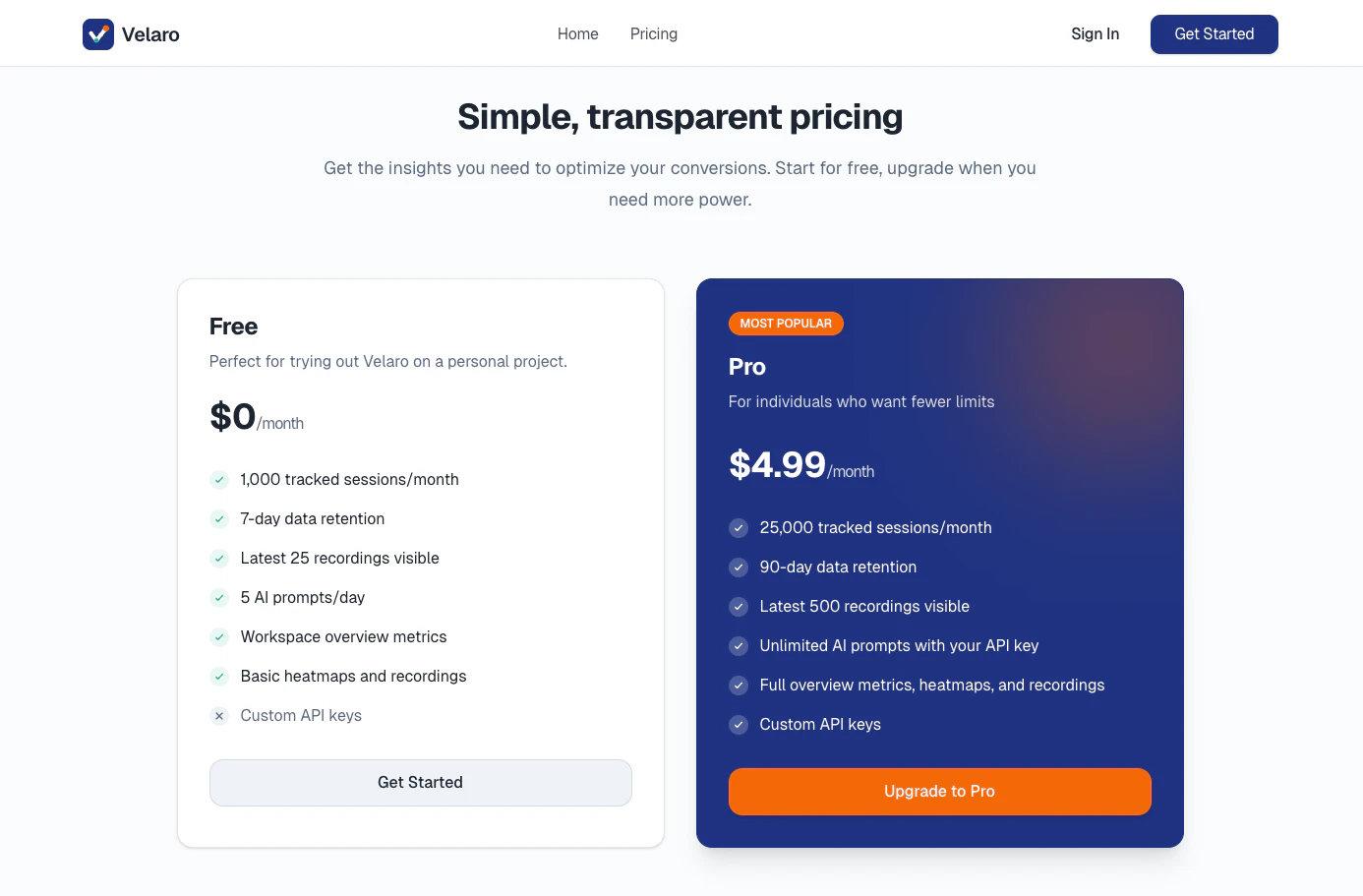This screenshot has width=1363, height=896.
Task: Click the Velaro brand name text
Action: (x=150, y=34)
